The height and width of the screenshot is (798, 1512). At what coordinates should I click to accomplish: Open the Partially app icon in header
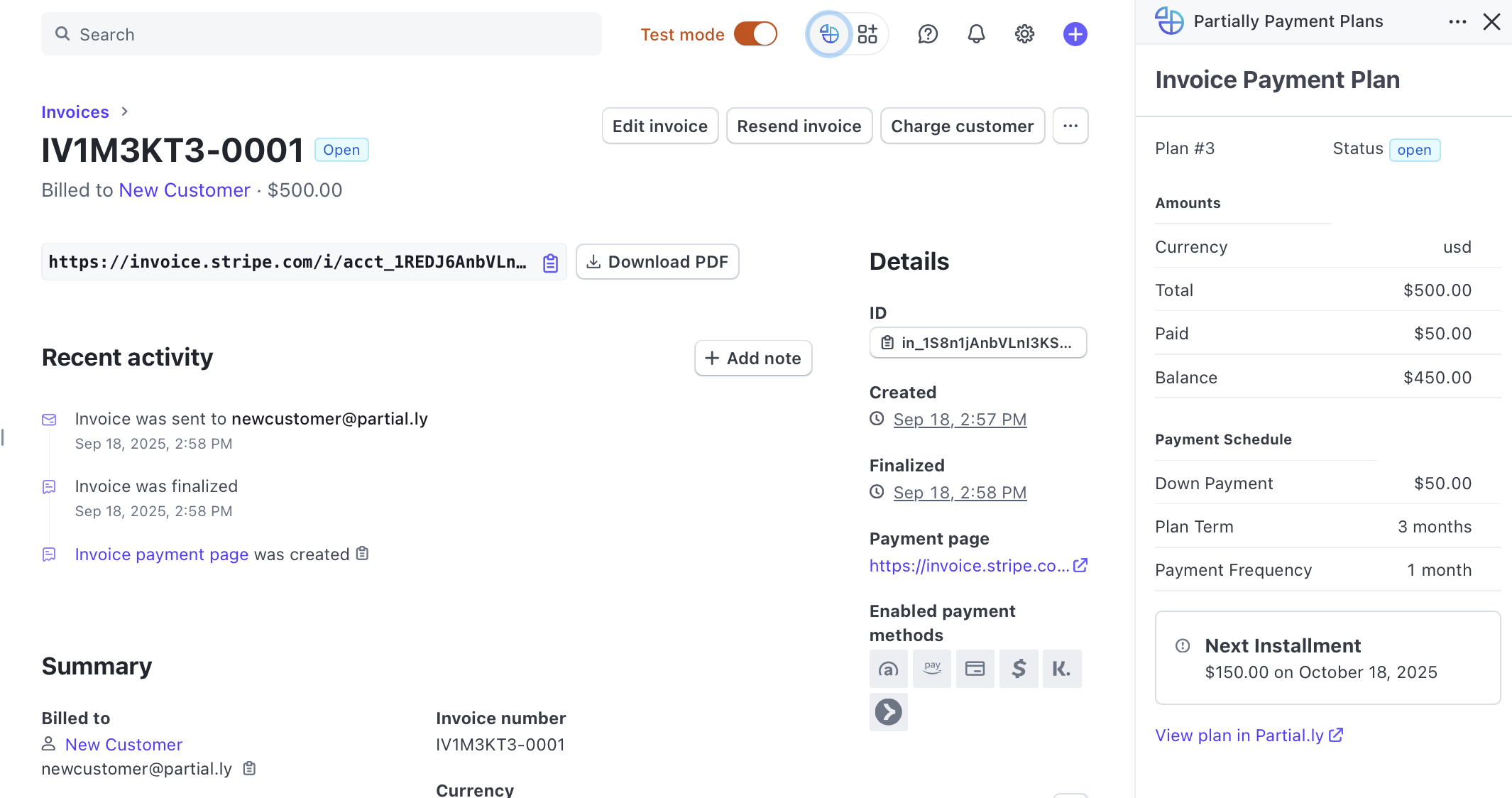pyautogui.click(x=828, y=34)
